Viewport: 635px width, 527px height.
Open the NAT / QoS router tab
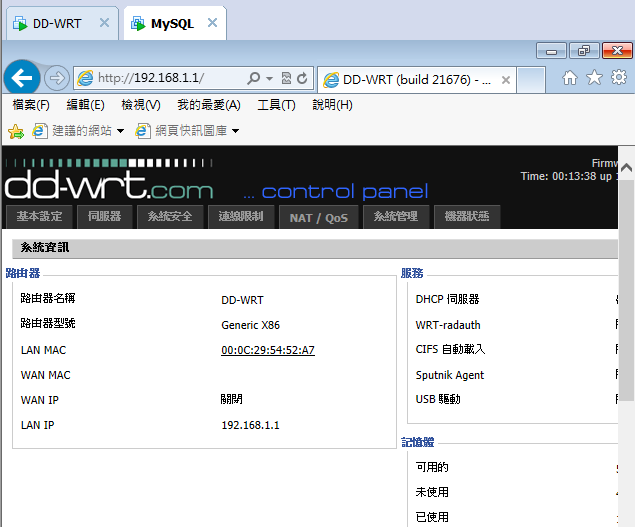pos(319,218)
